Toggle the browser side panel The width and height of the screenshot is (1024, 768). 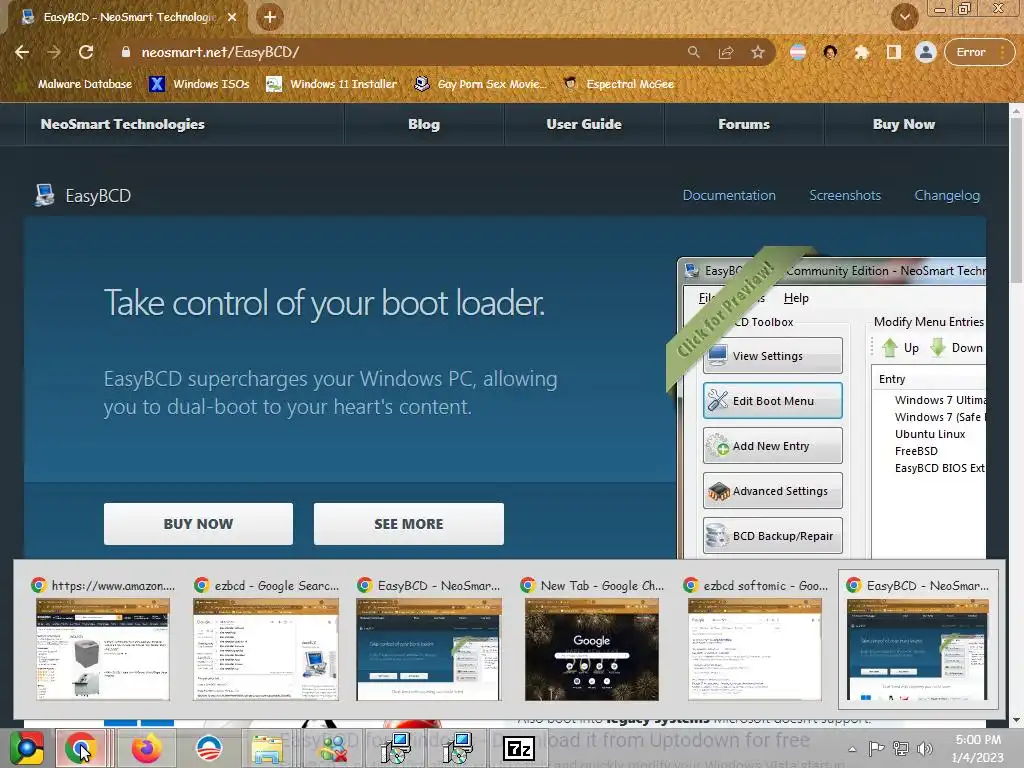click(x=893, y=52)
